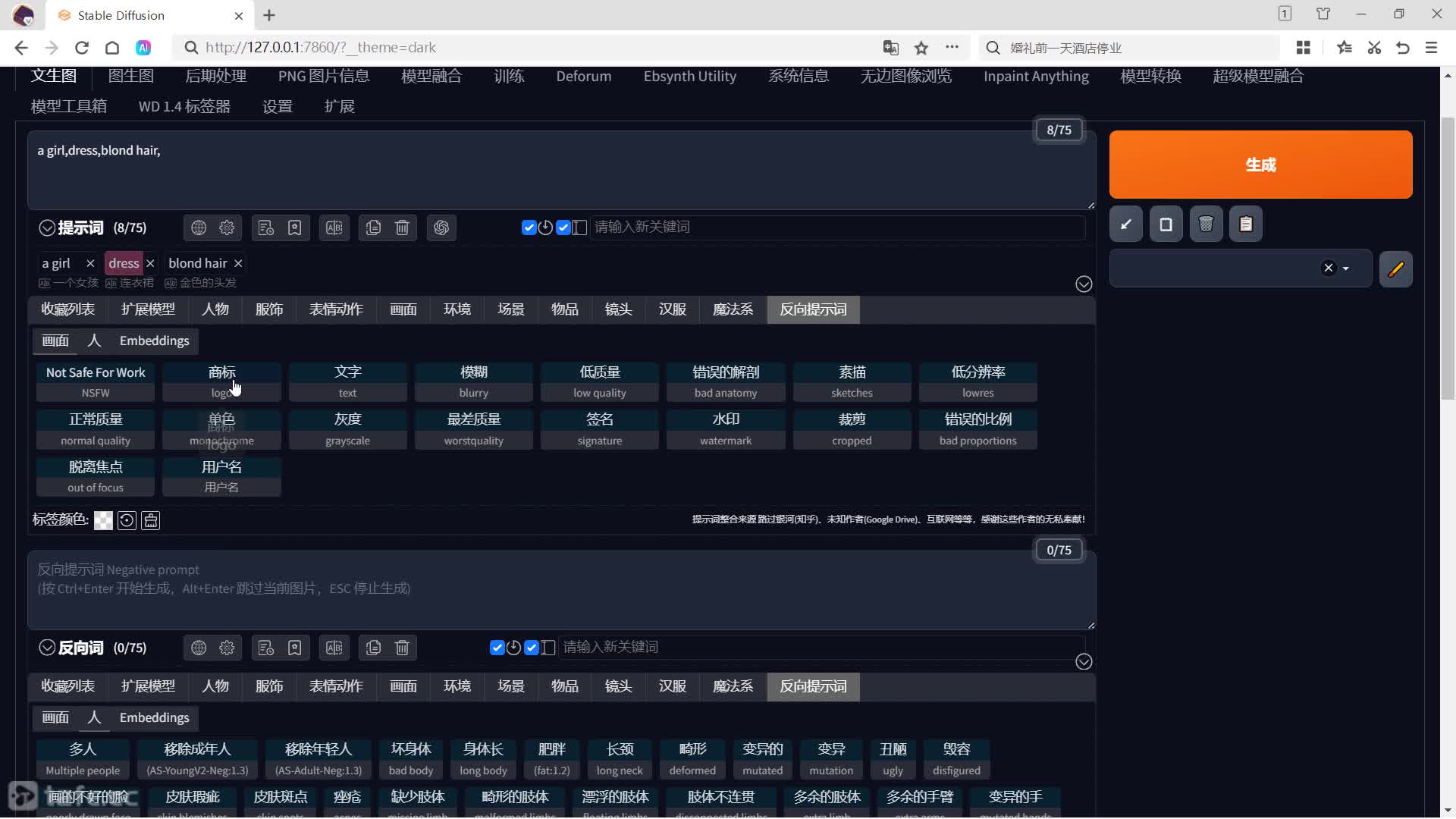Click the save icon beside the tag color label
This screenshot has width=1456, height=819.
click(151, 520)
